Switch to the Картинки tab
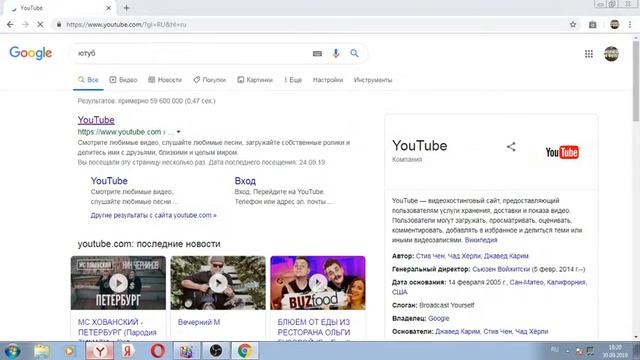640x360 pixels. point(255,80)
